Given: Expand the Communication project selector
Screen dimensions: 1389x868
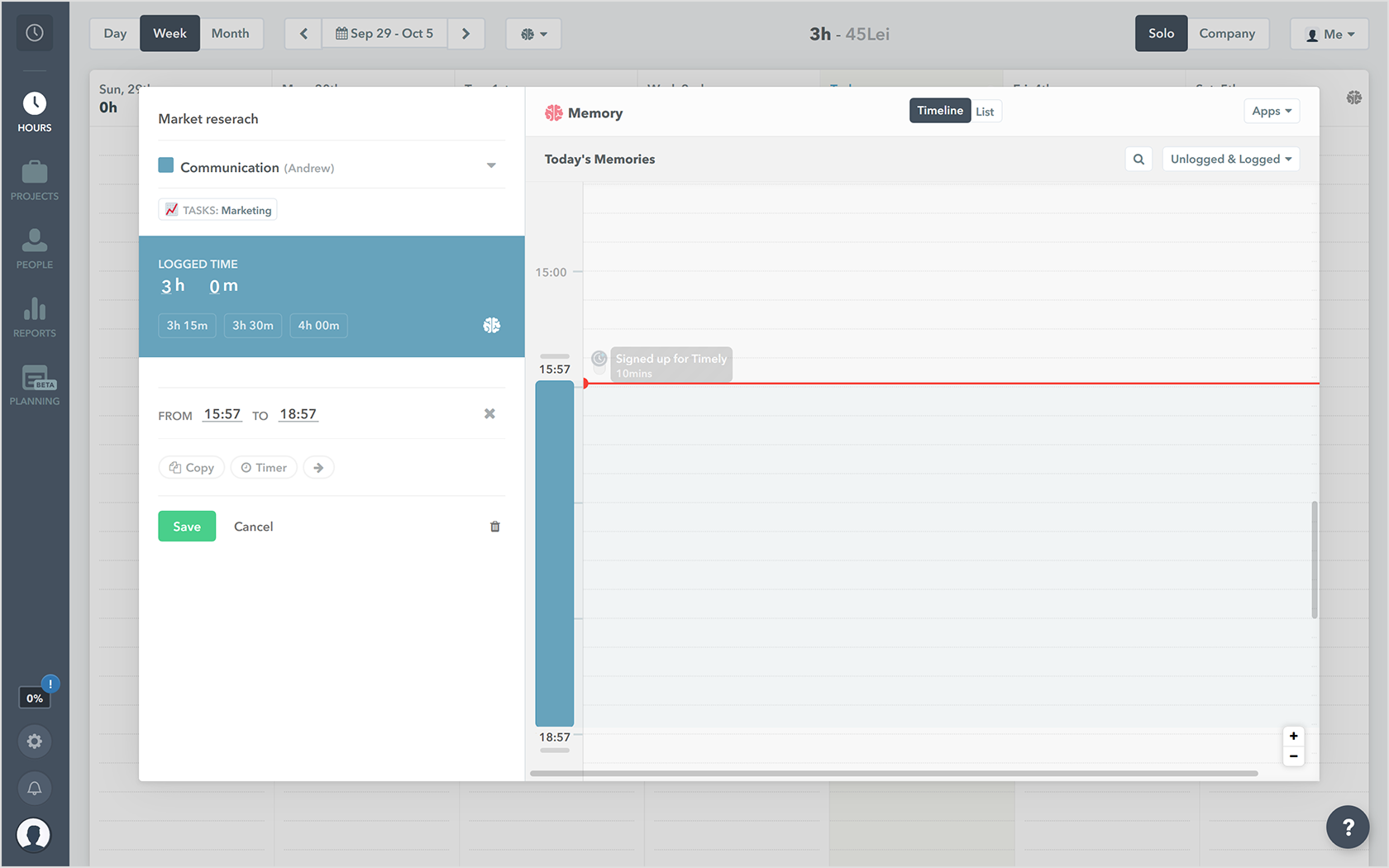Looking at the screenshot, I should click(x=492, y=165).
